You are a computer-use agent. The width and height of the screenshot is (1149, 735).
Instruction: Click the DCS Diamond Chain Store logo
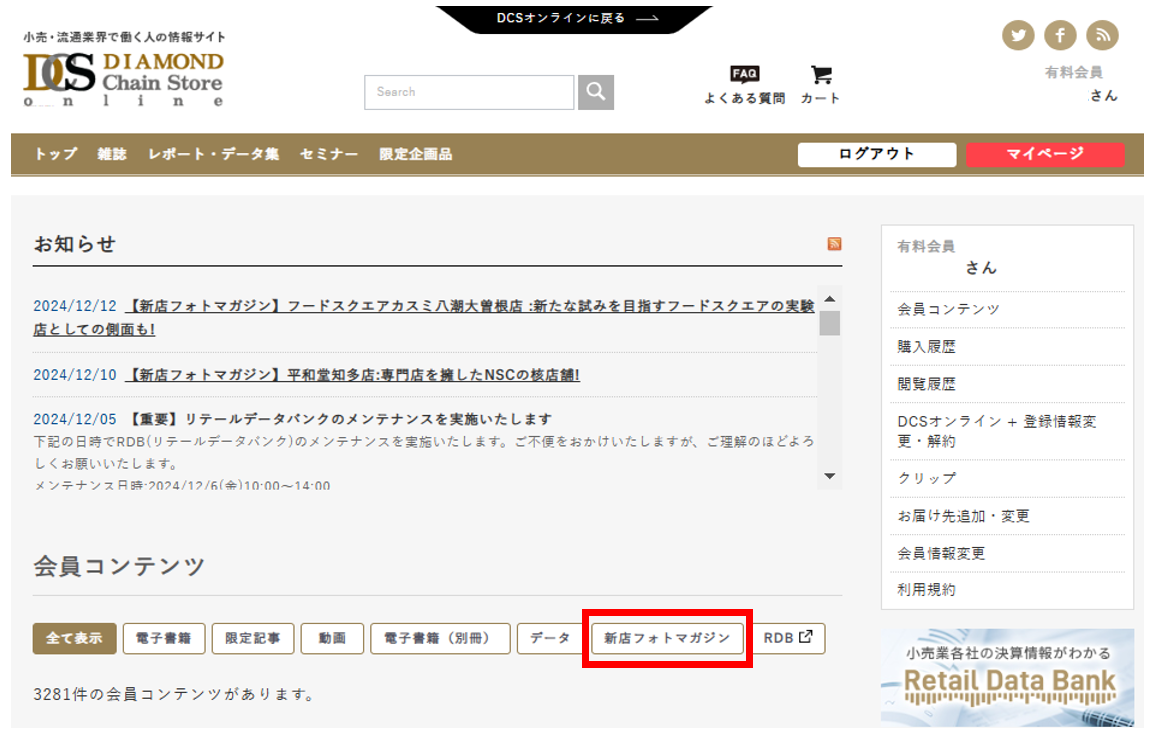(x=124, y=78)
